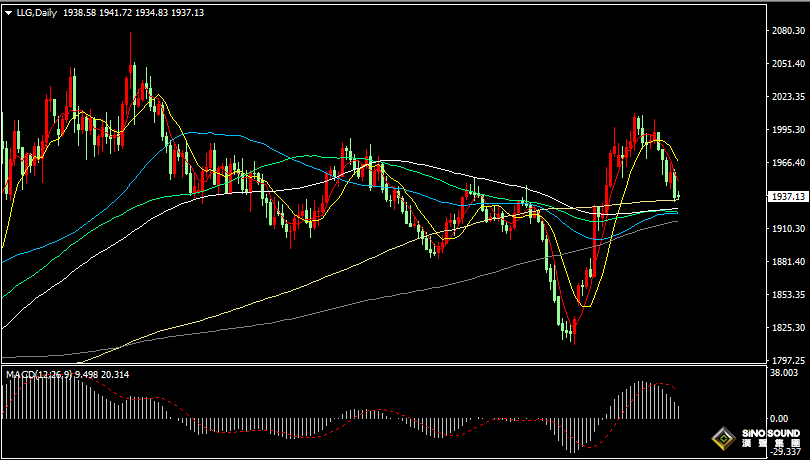Image resolution: width=810 pixels, height=460 pixels.
Task: Click the 1995.30 price axis label
Action: coord(790,129)
